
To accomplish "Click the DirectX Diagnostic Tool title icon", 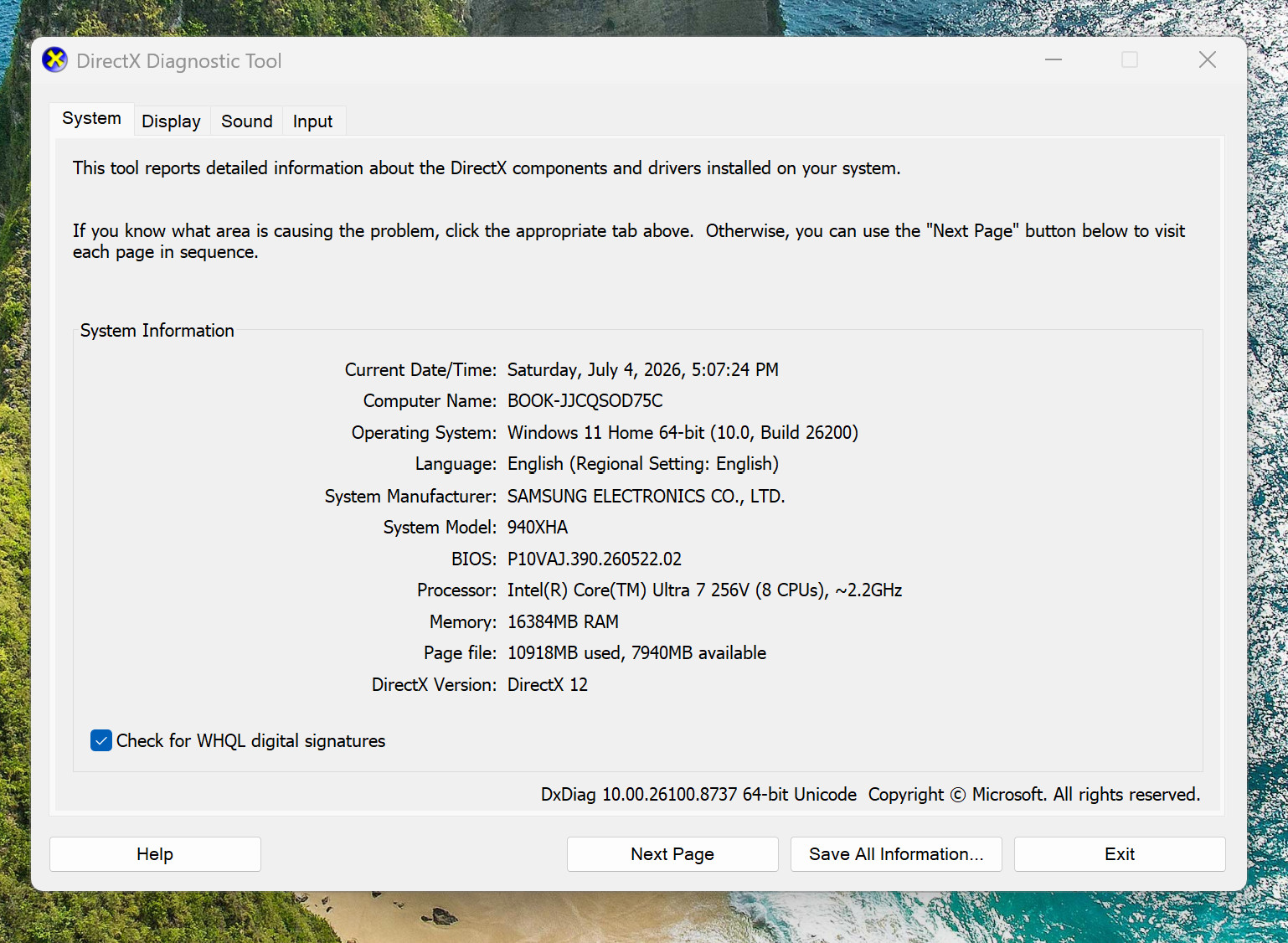I will (x=55, y=60).
